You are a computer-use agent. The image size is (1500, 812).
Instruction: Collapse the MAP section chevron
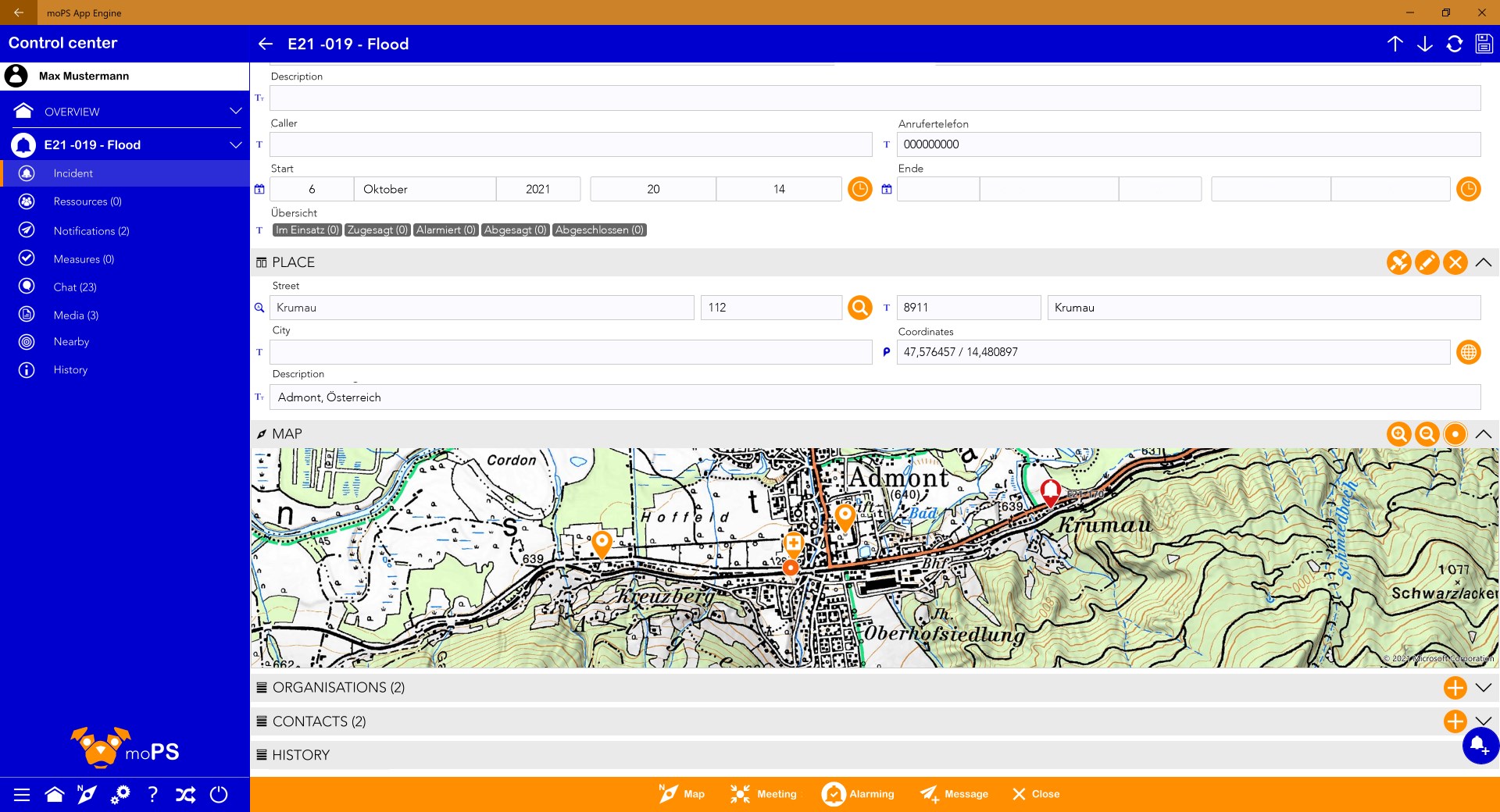click(x=1484, y=434)
